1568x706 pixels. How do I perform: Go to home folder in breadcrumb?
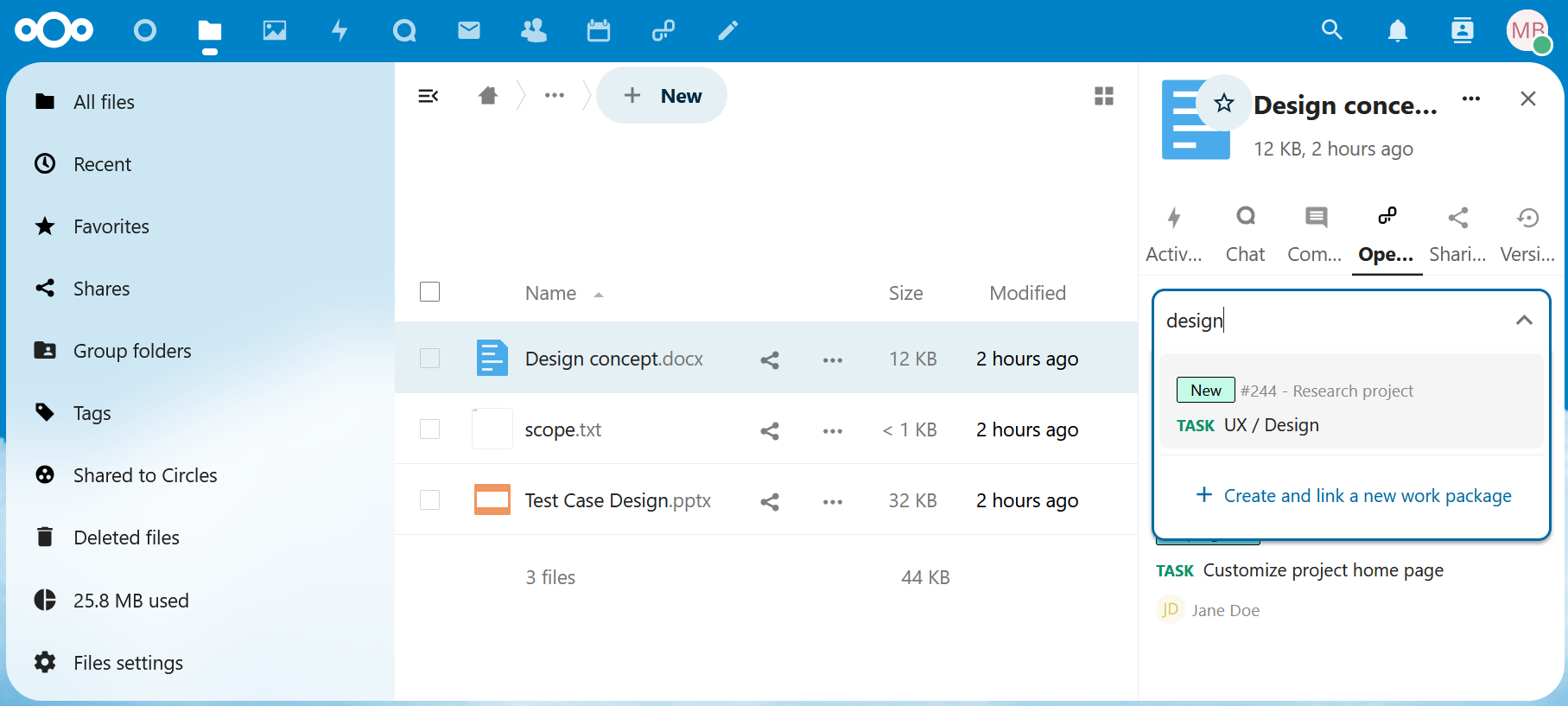pyautogui.click(x=488, y=96)
